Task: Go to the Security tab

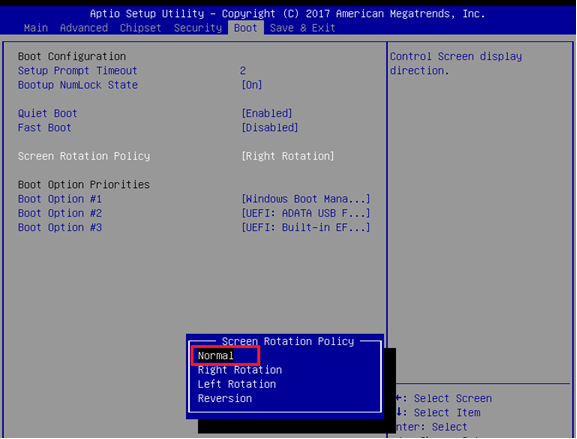Action: coord(198,28)
